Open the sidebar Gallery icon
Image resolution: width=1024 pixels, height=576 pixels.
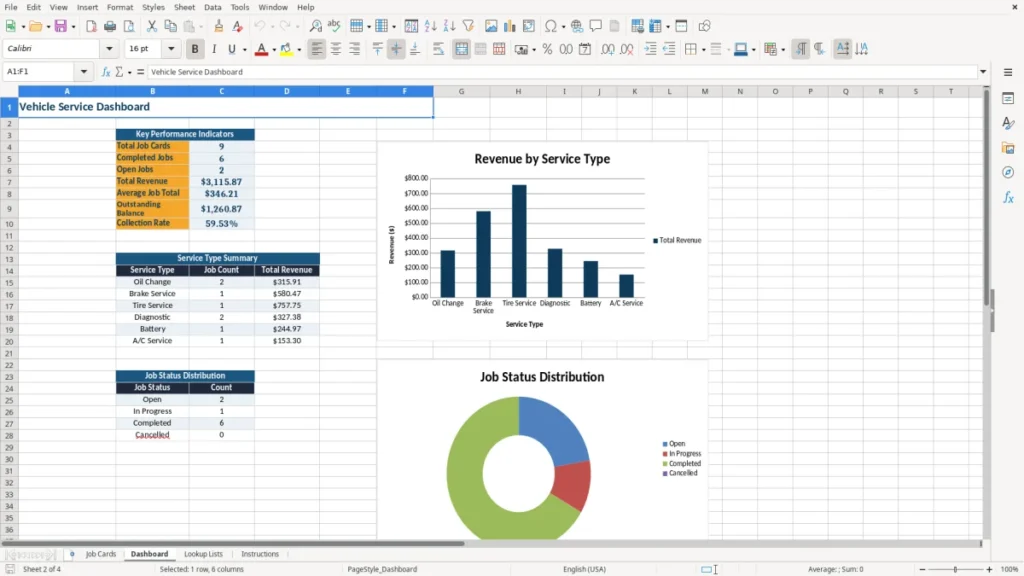[x=1008, y=148]
